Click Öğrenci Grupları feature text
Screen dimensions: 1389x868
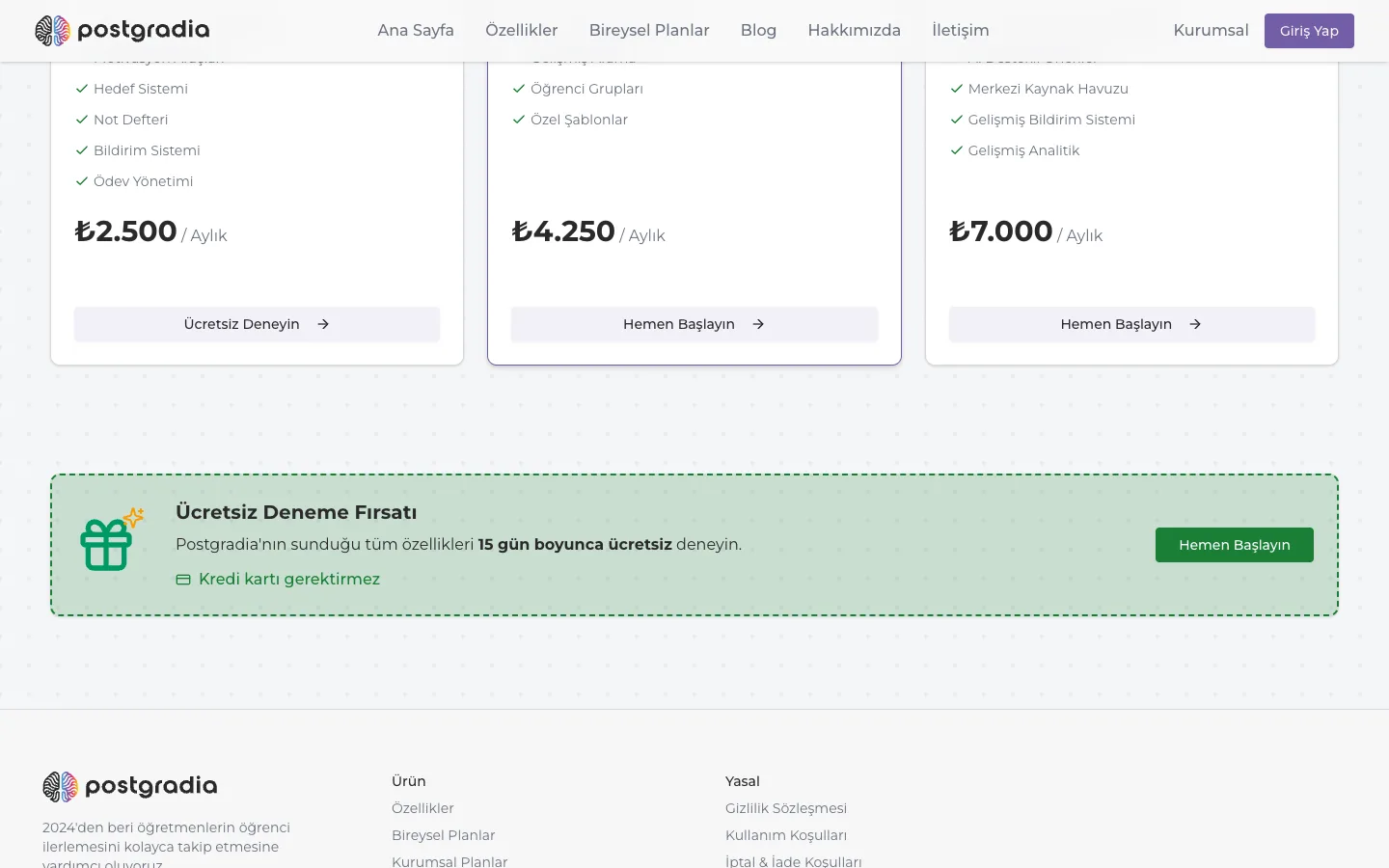pyautogui.click(x=586, y=89)
